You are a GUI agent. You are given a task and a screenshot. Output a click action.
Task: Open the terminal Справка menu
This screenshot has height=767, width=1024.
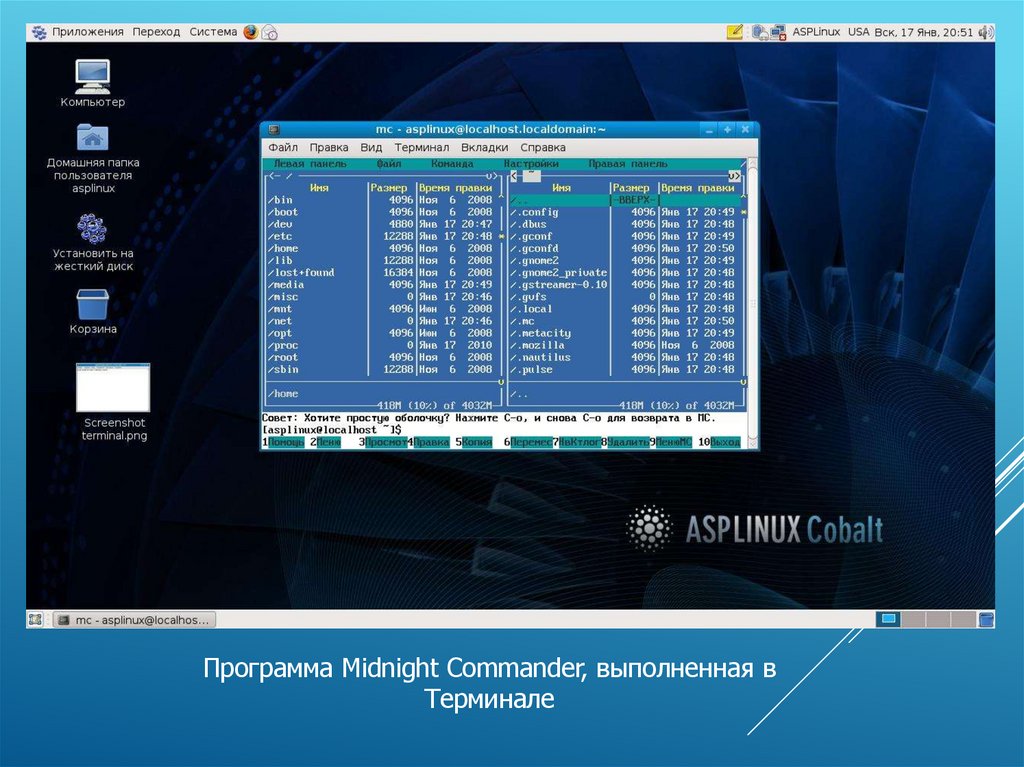click(x=543, y=148)
